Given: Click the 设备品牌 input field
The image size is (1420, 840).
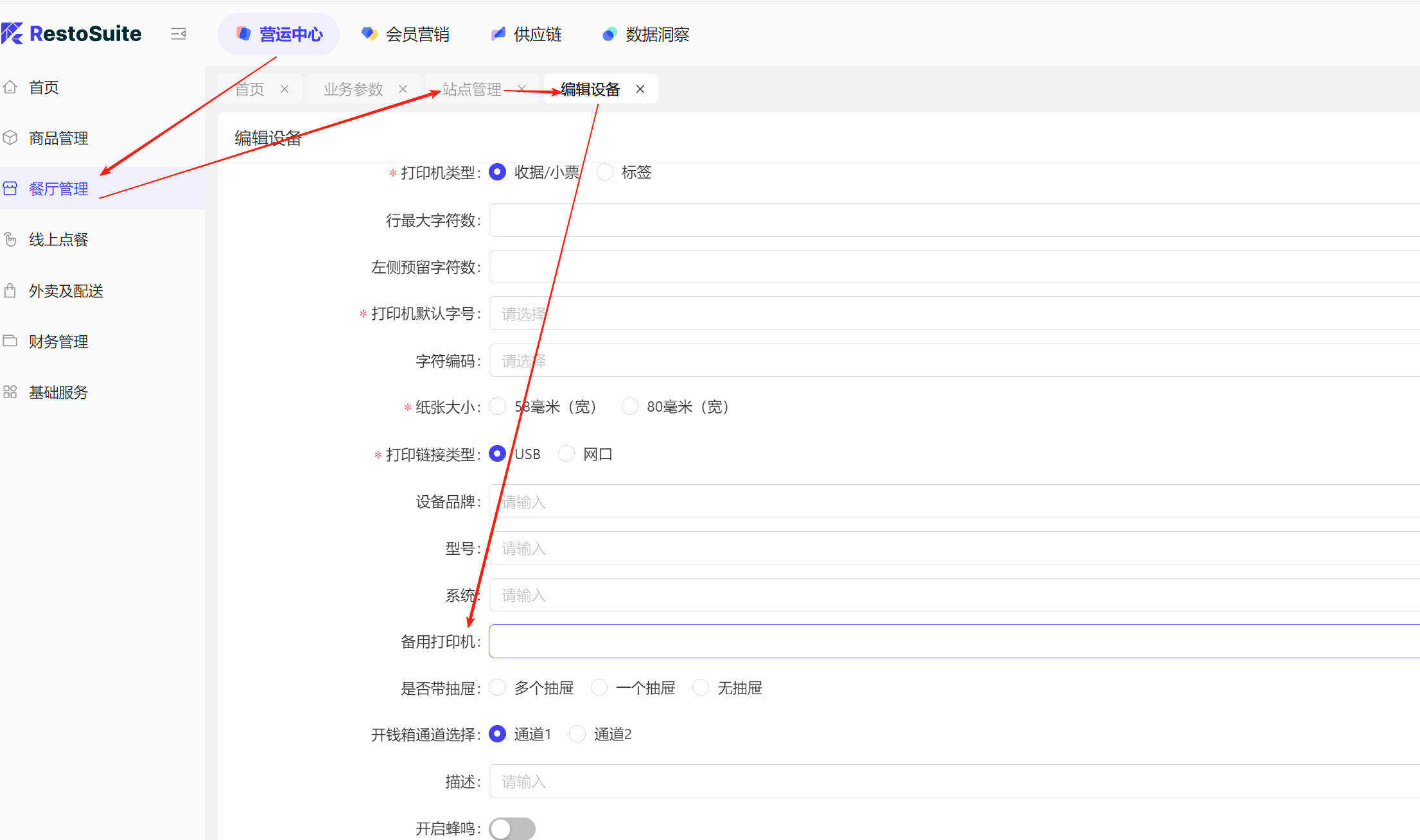Looking at the screenshot, I should [x=954, y=502].
